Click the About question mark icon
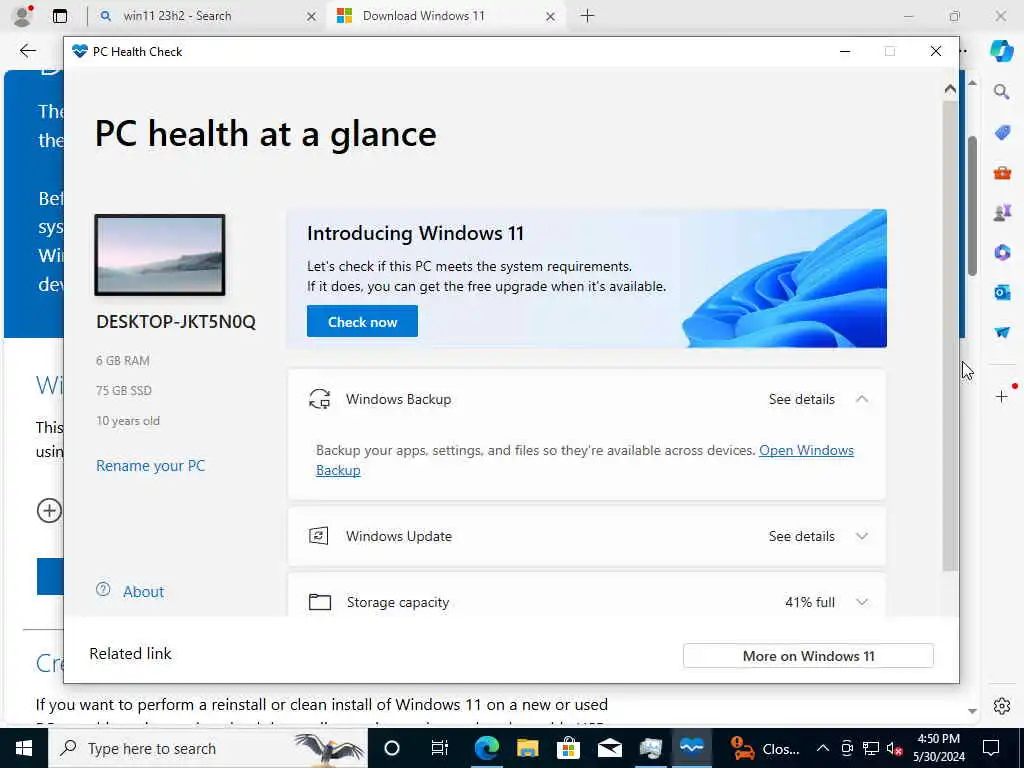Screen dimensions: 1024x768 [103, 590]
